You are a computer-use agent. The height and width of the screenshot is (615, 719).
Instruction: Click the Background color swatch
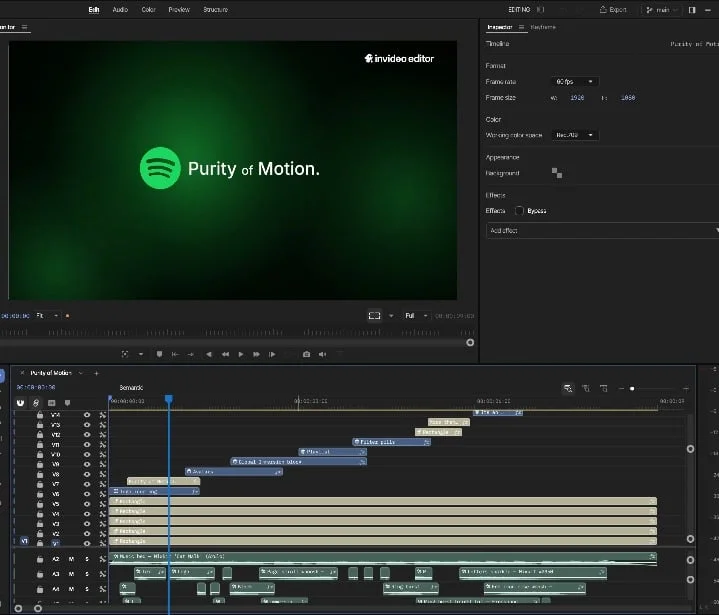(557, 173)
